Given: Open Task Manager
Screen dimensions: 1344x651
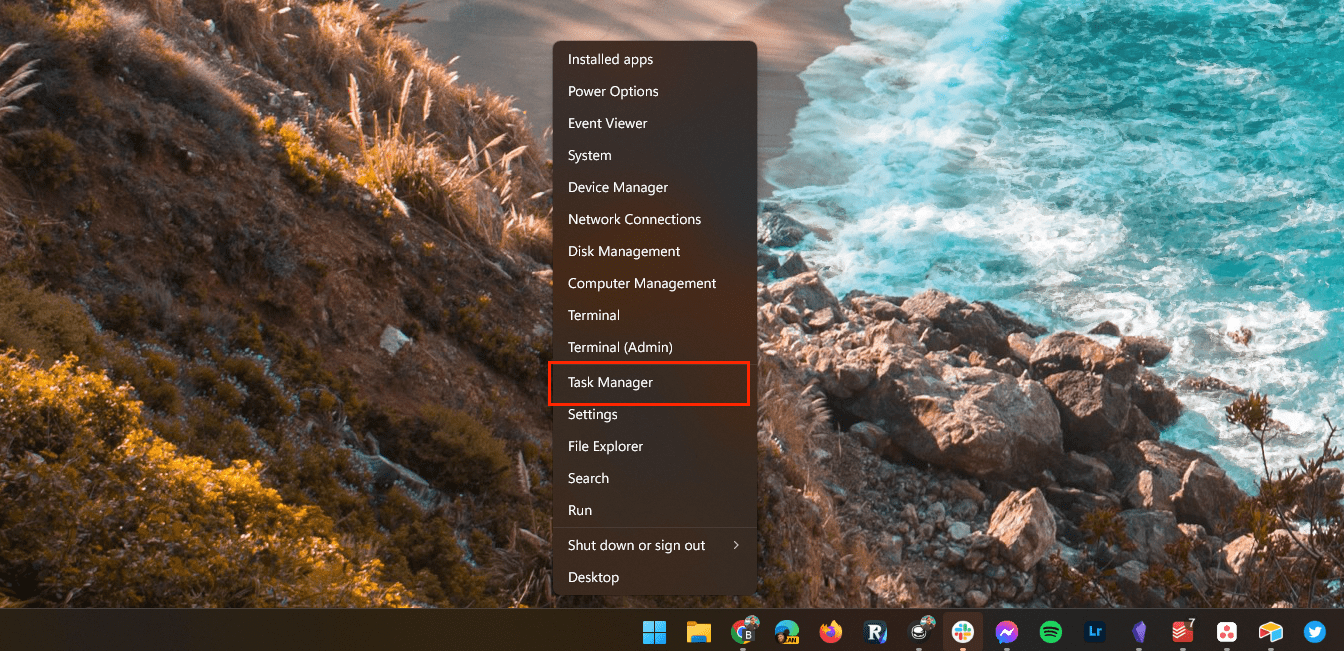Looking at the screenshot, I should pos(654,382).
